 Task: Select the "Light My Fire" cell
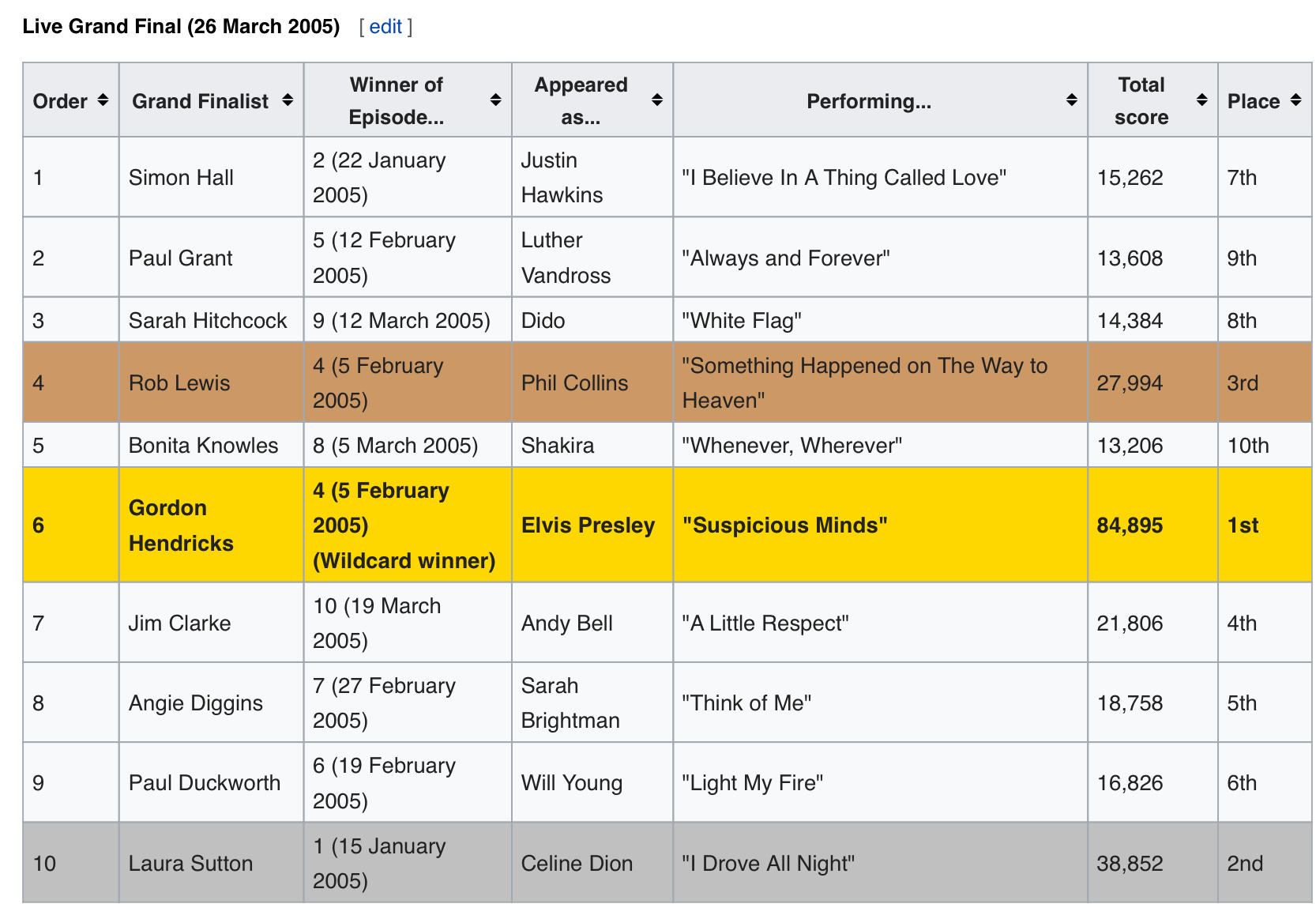coord(880,782)
